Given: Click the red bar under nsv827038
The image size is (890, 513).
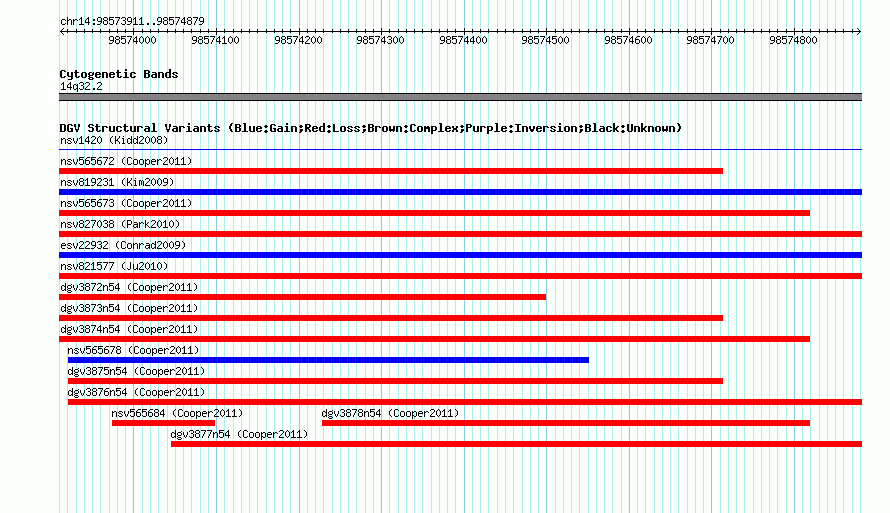Looking at the screenshot, I should 460,234.
